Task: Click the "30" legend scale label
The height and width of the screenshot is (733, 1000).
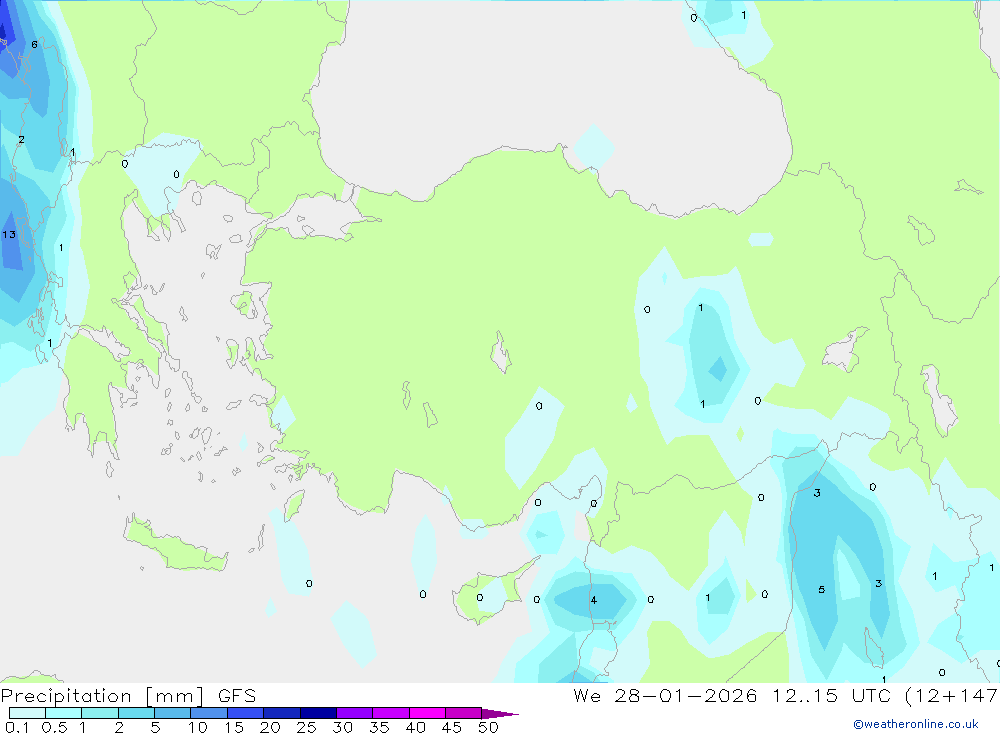Action: click(x=343, y=727)
